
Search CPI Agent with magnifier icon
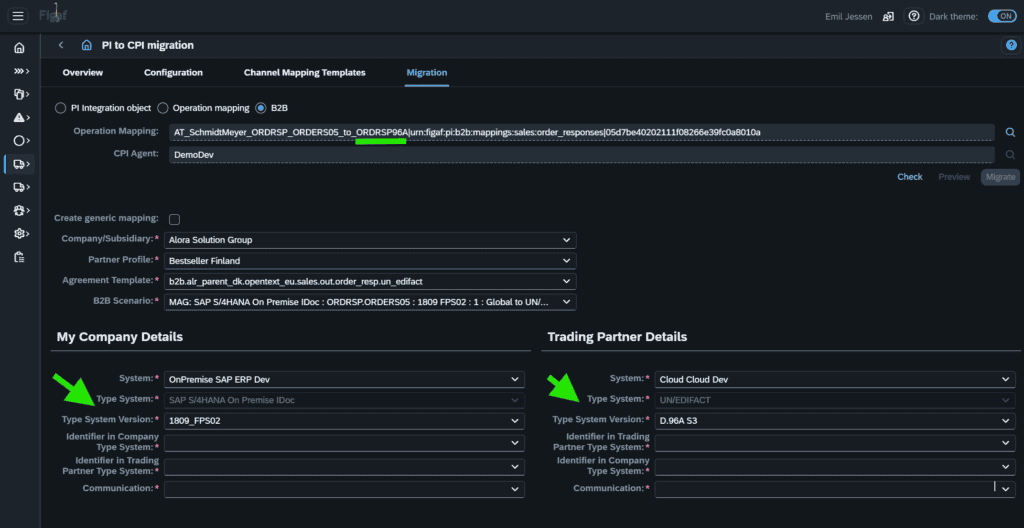(x=1010, y=154)
